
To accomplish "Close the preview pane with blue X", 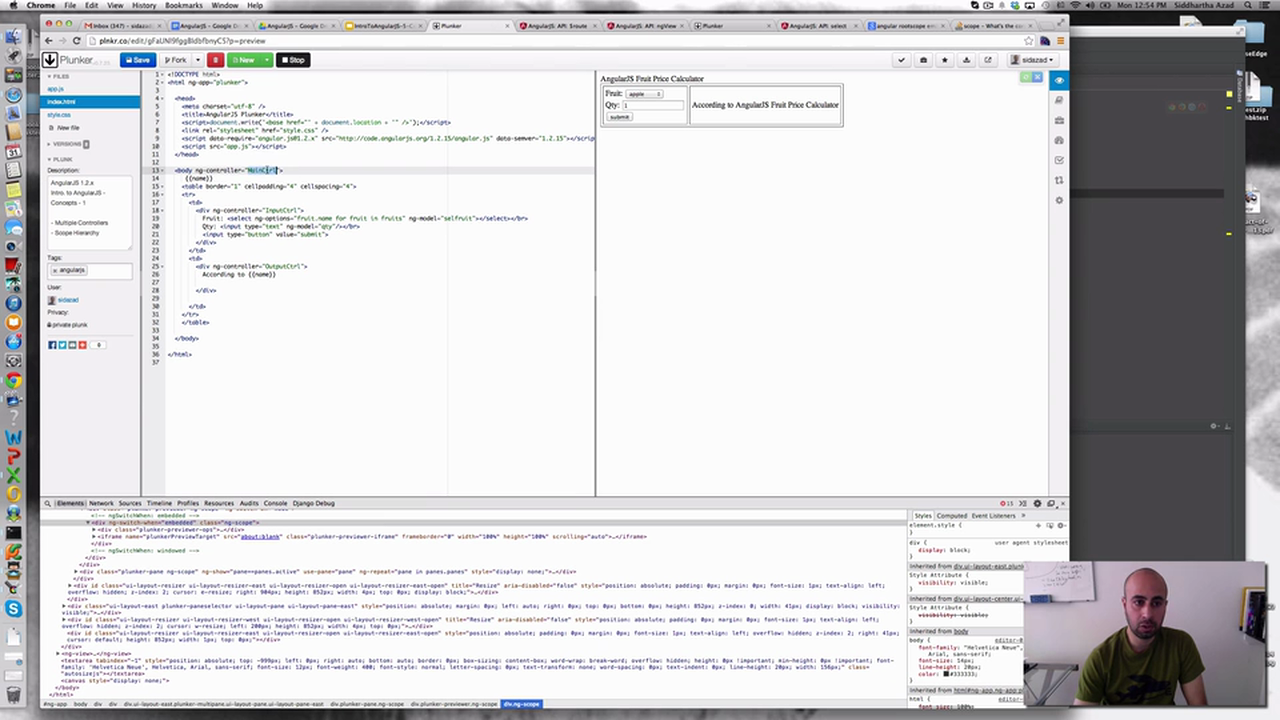I will (x=1037, y=78).
